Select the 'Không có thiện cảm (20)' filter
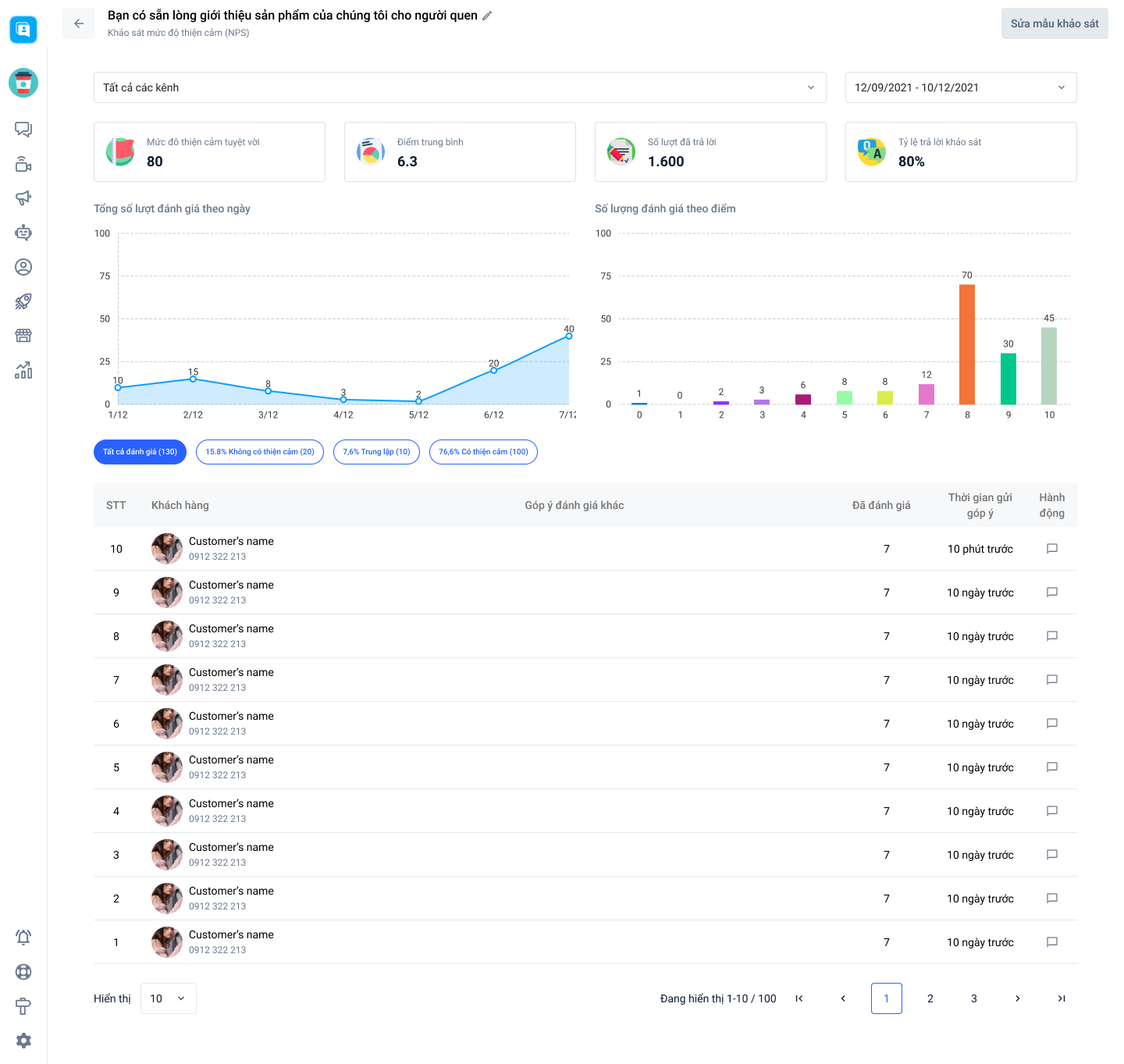 click(x=260, y=452)
